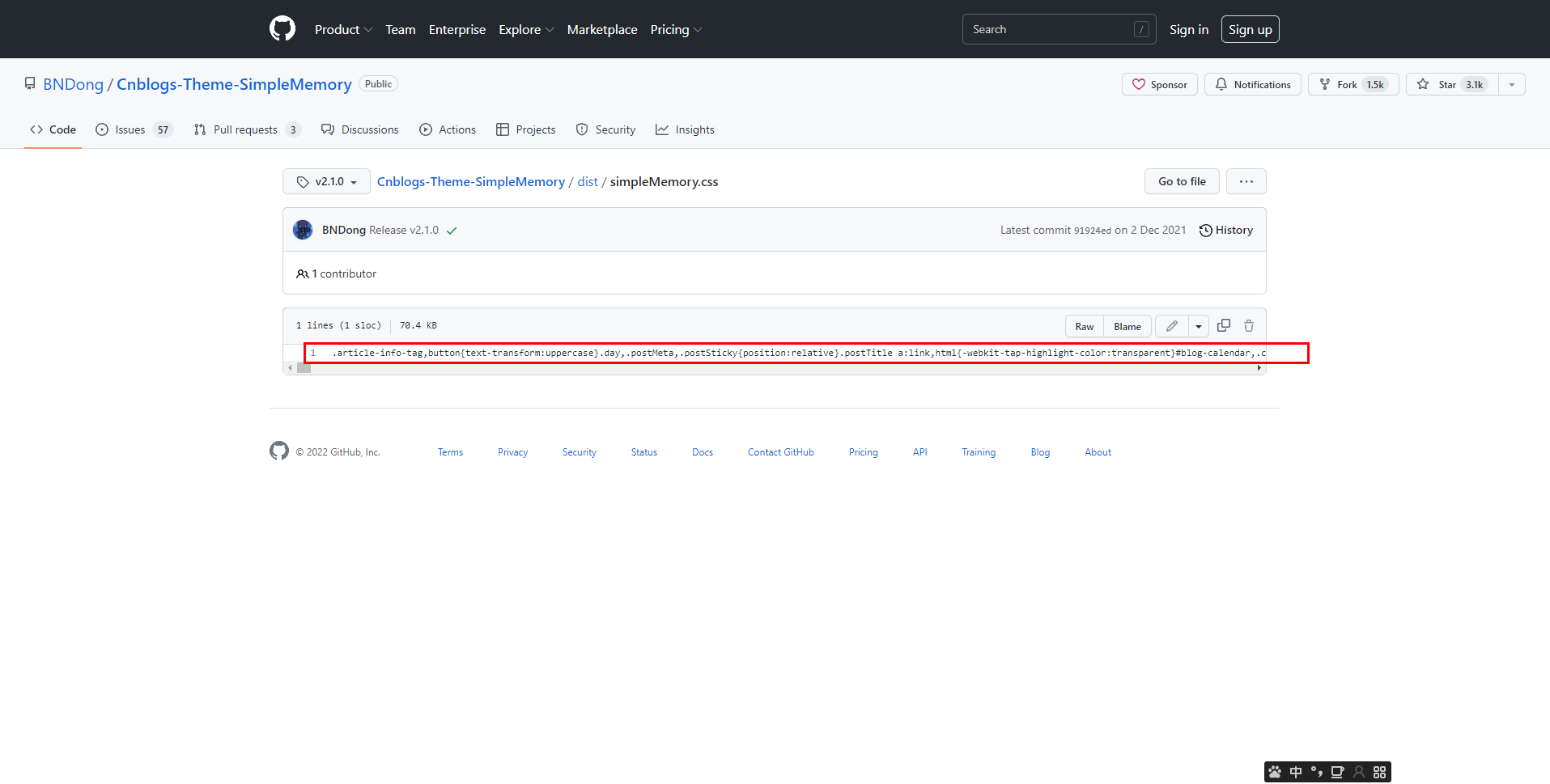Open the Privacy link in the footer
The image size is (1550, 784).
[x=512, y=452]
